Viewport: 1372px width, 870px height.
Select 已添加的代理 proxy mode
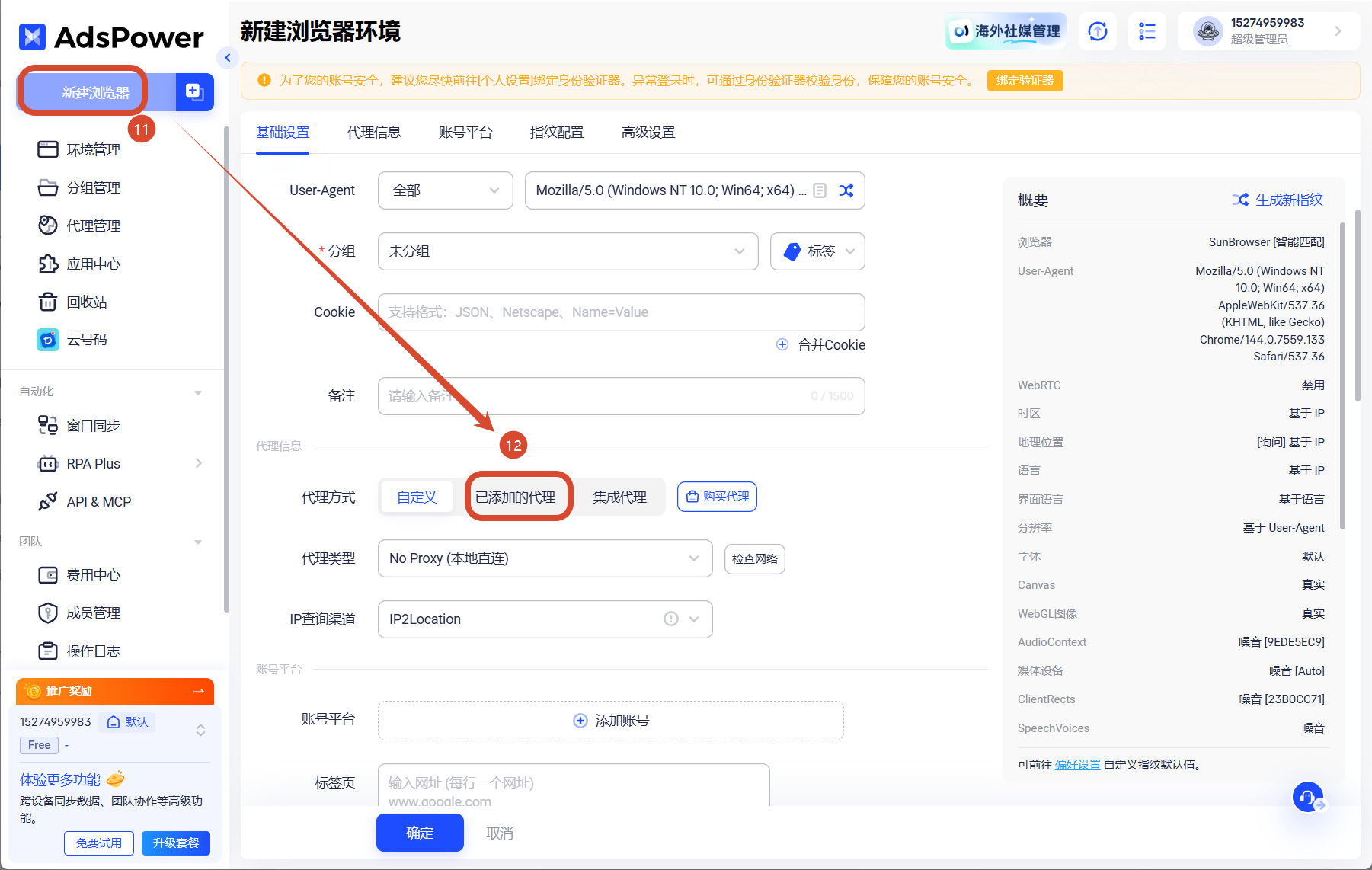(x=515, y=497)
